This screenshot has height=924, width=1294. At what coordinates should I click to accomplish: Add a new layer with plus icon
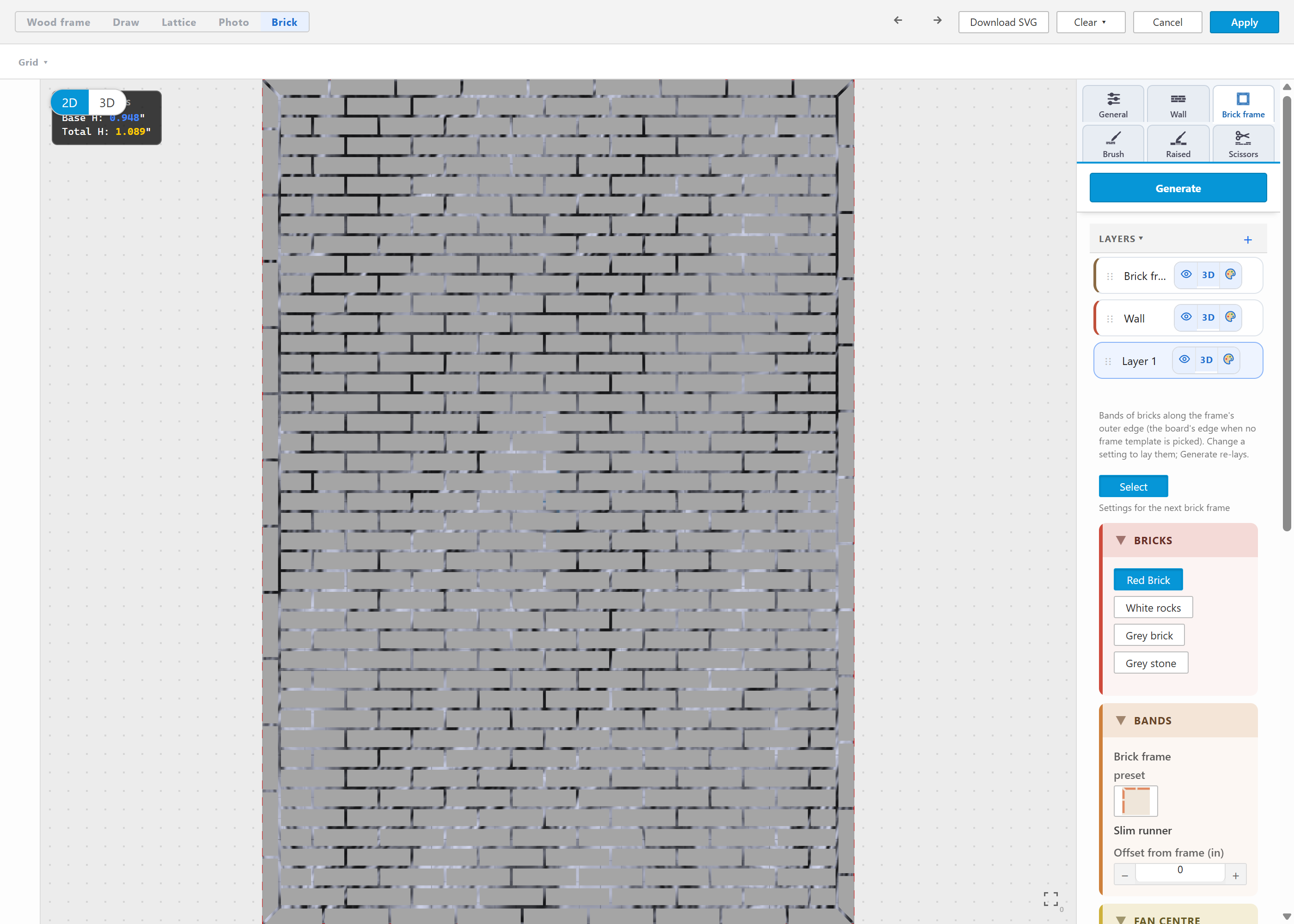tap(1247, 239)
